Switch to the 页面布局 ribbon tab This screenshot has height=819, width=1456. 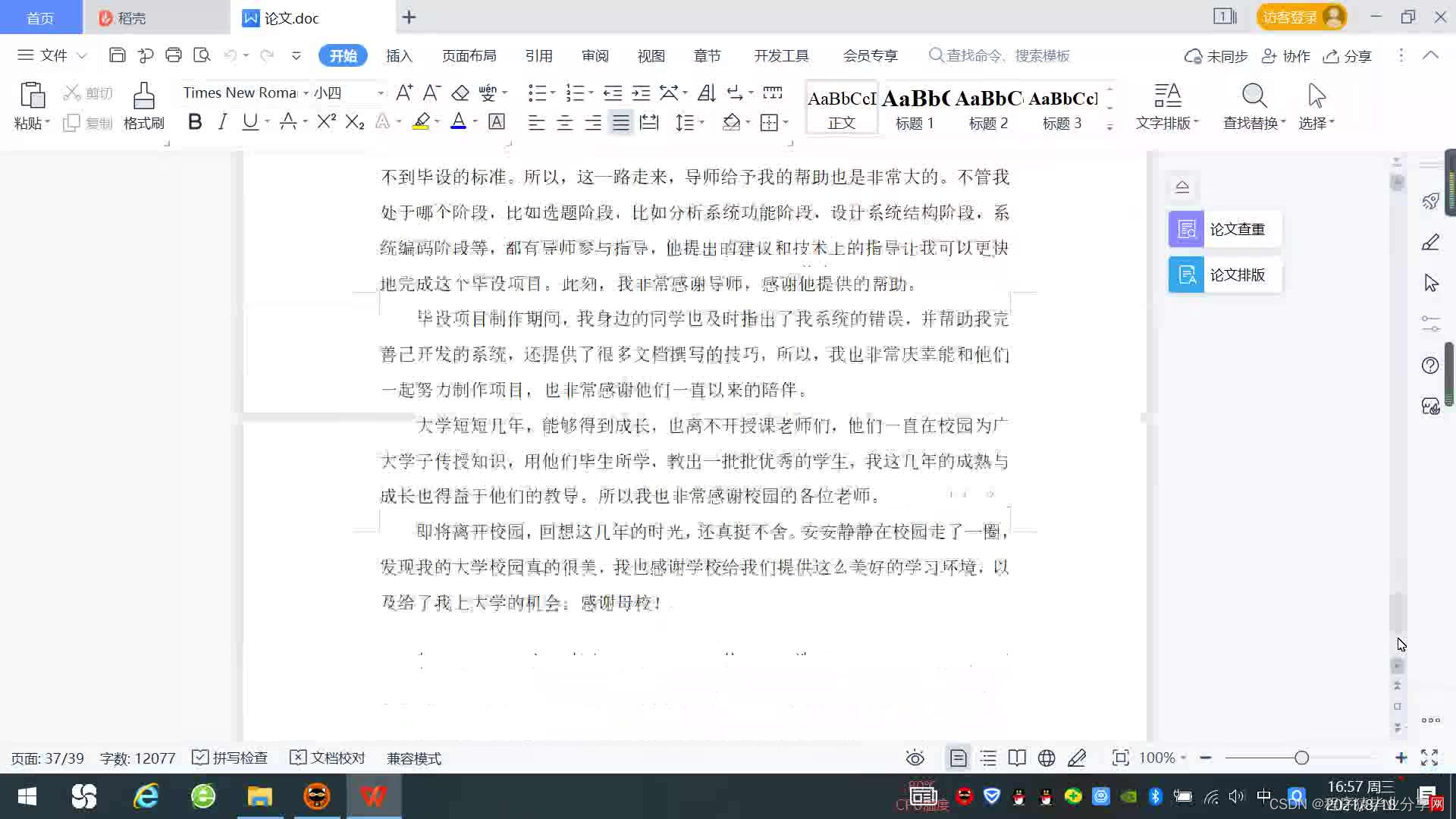click(x=469, y=56)
